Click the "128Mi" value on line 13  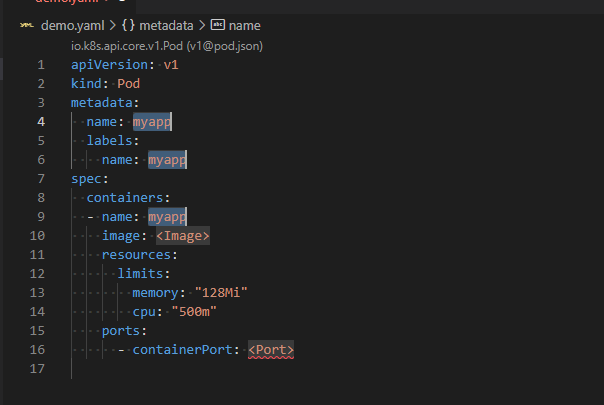(x=221, y=293)
